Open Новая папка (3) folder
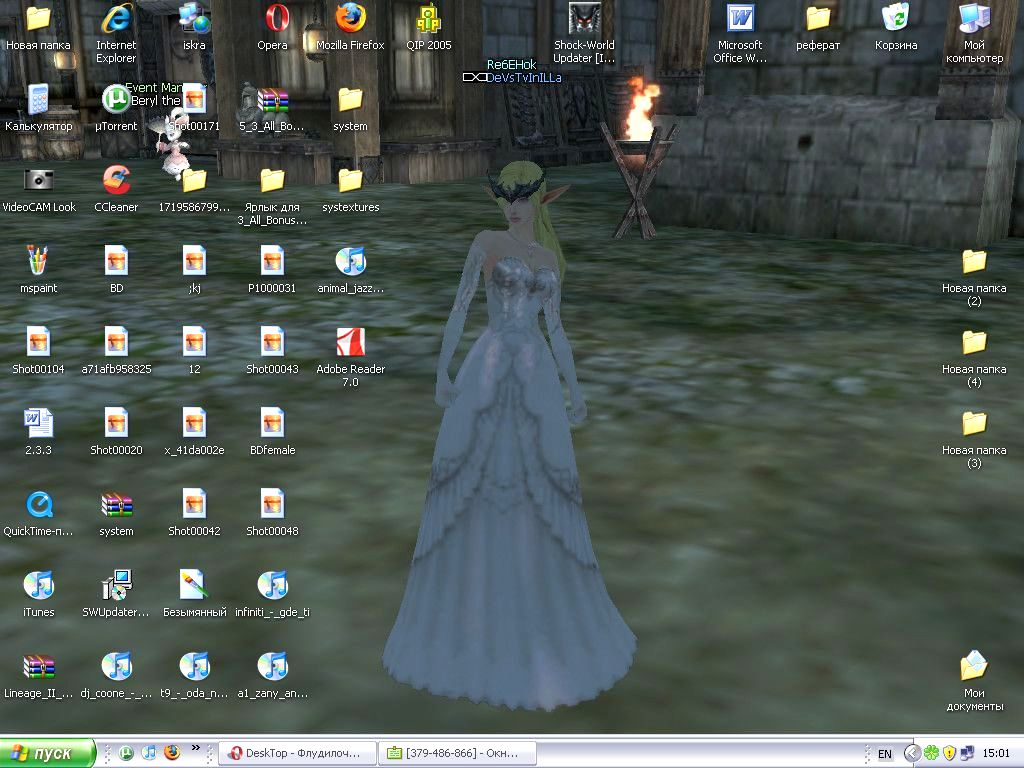Image resolution: width=1024 pixels, height=768 pixels. pyautogui.click(x=974, y=424)
